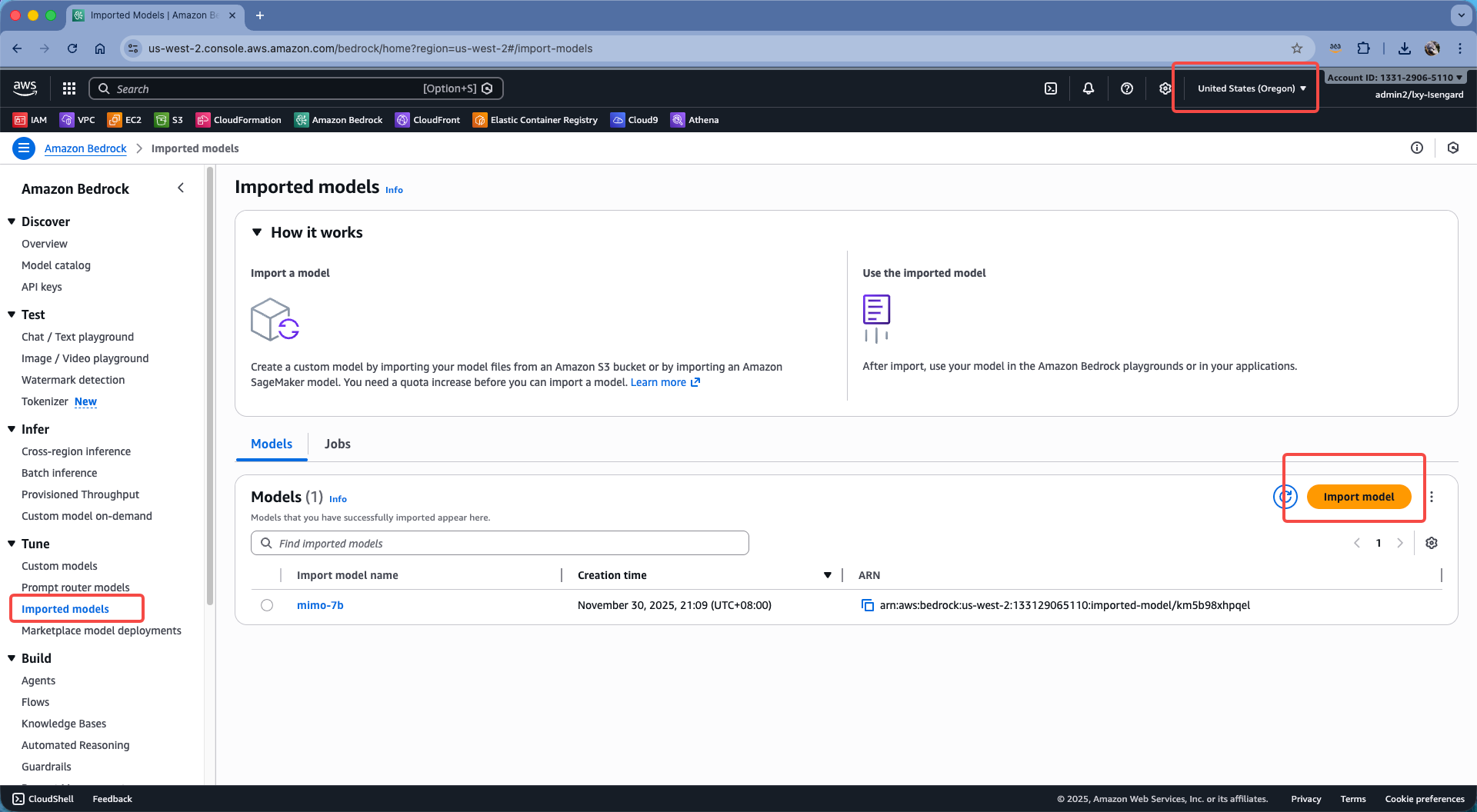Click the Import model button
Screen dimensions: 1477x812
click(x=1359, y=497)
